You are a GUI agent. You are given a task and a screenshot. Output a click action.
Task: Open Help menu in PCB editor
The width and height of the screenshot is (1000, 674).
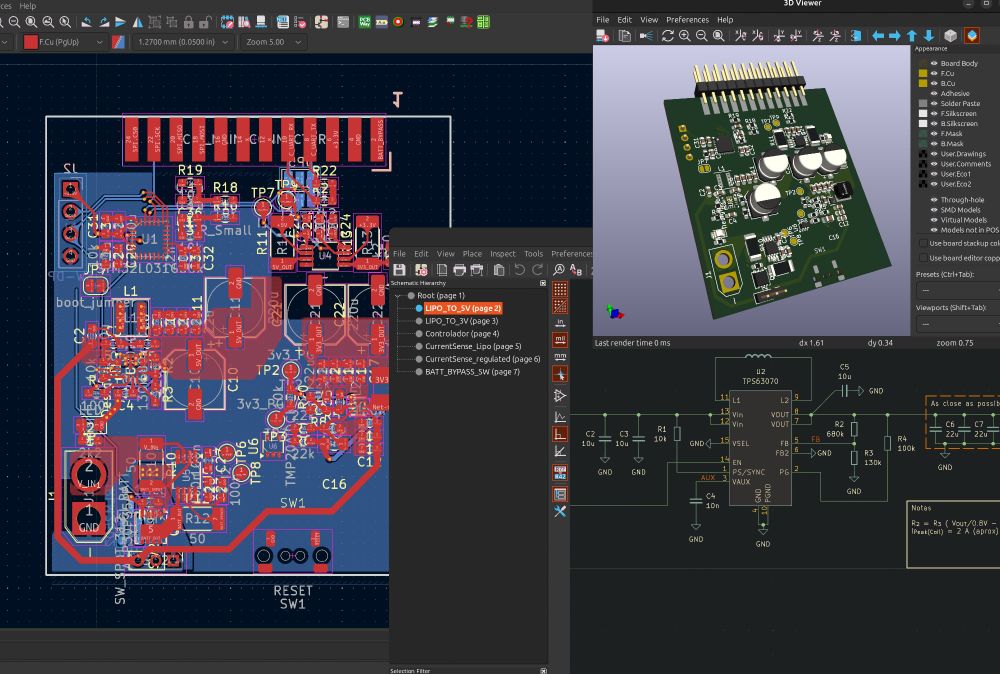(27, 6)
